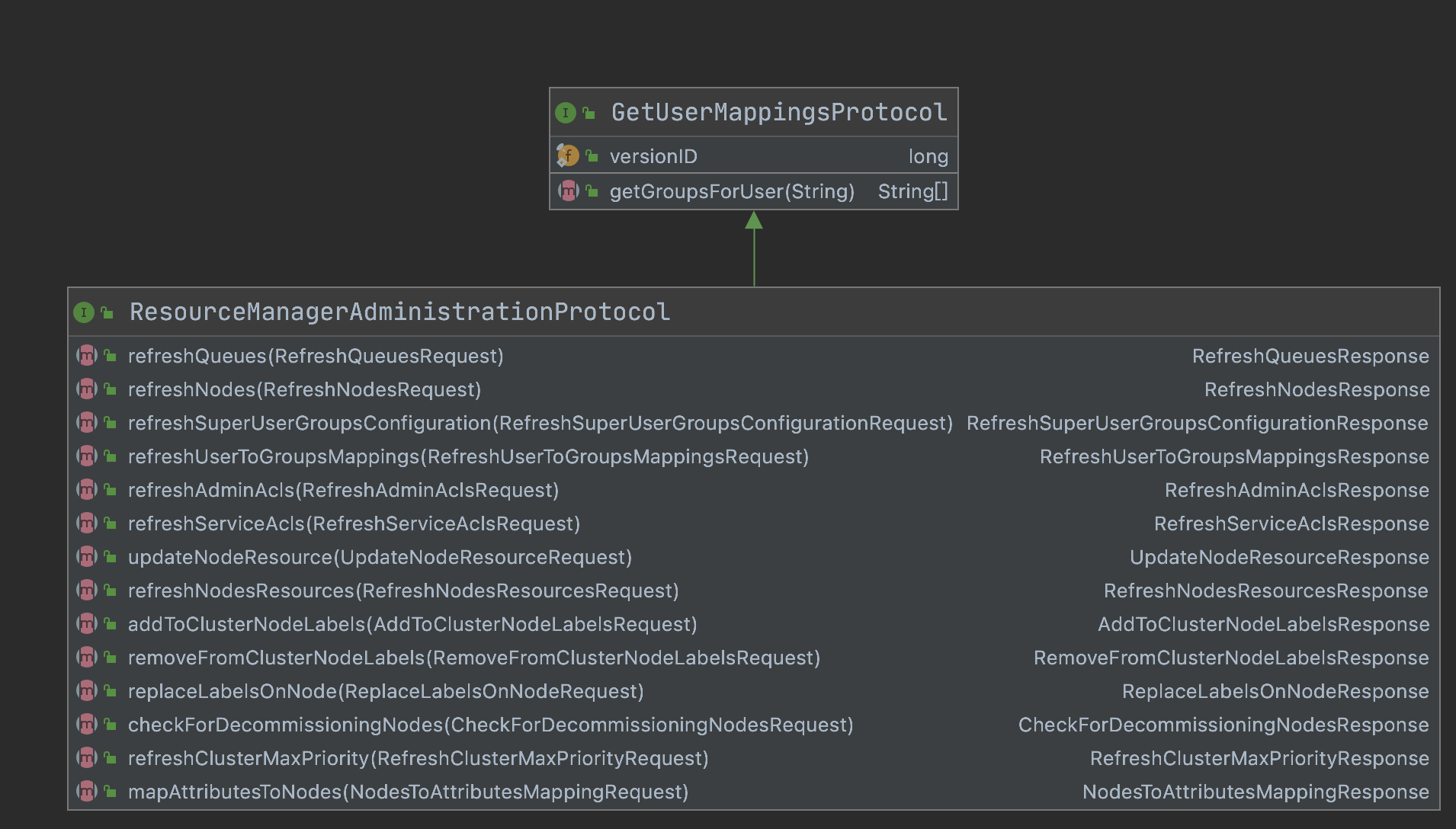Screen dimensions: 1456x829
Task: Click the interface icon beside ResourceManagerAdministrationProtocol
Action: coord(84,312)
